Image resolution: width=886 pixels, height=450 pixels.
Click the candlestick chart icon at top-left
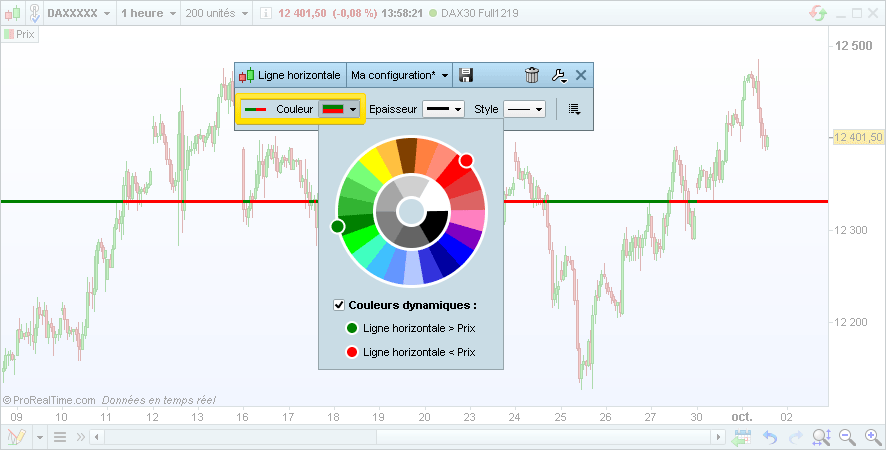coord(13,12)
